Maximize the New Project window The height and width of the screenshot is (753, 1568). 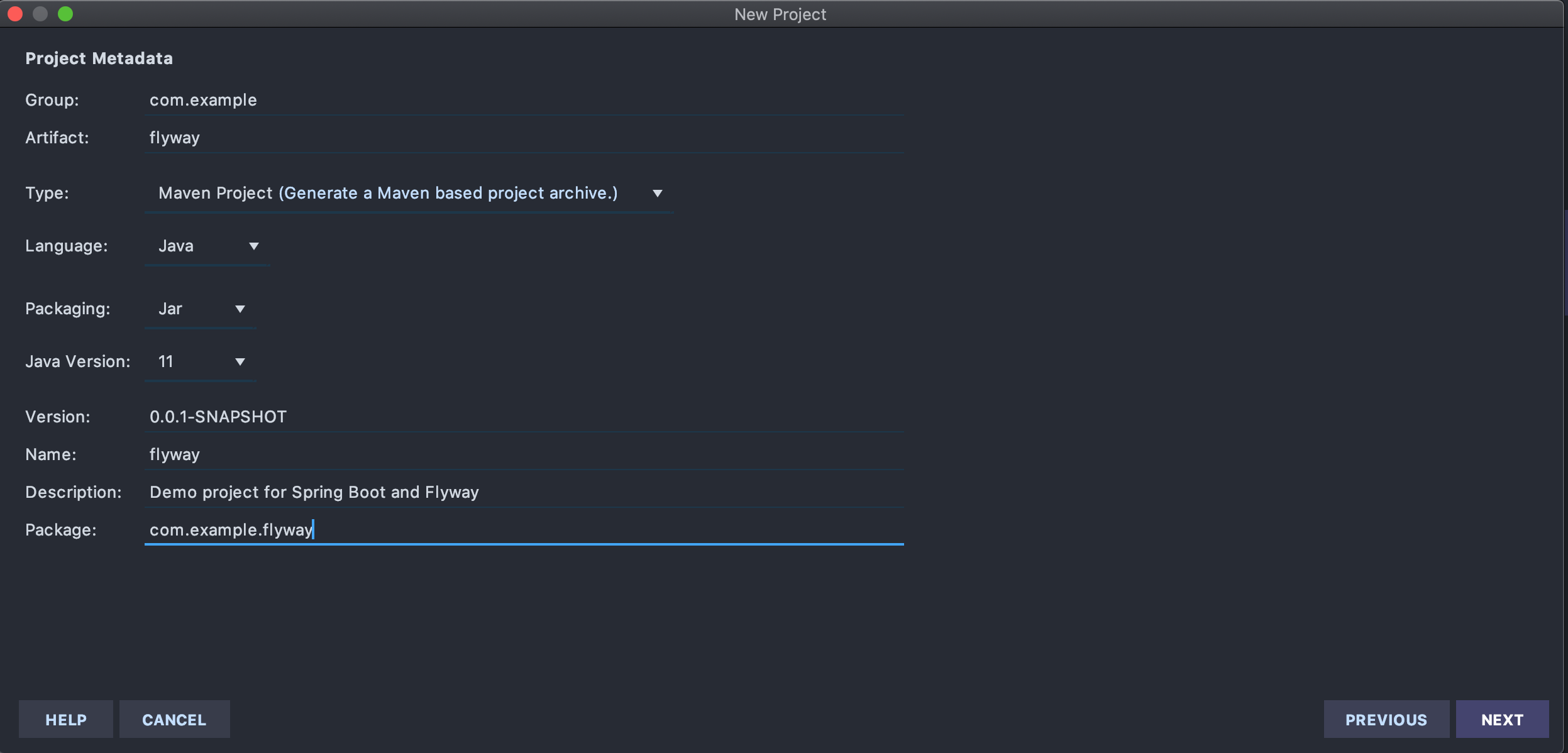click(x=65, y=14)
